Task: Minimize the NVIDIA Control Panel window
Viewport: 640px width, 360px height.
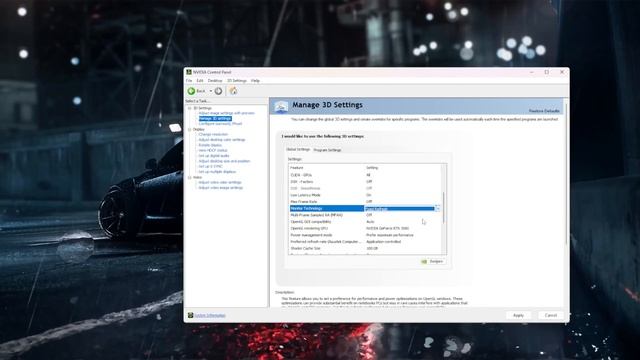Action: 531,72
